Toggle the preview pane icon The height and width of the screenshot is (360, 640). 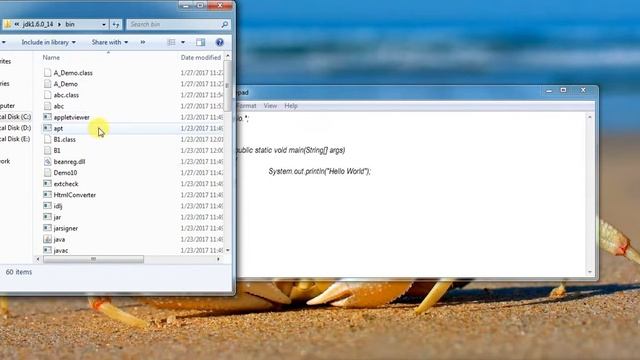click(200, 42)
